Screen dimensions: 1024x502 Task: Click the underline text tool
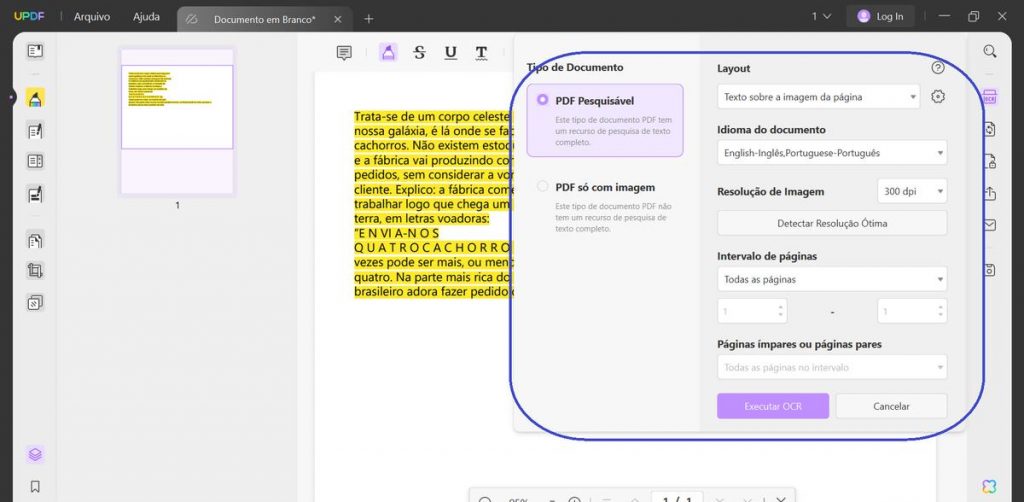451,53
